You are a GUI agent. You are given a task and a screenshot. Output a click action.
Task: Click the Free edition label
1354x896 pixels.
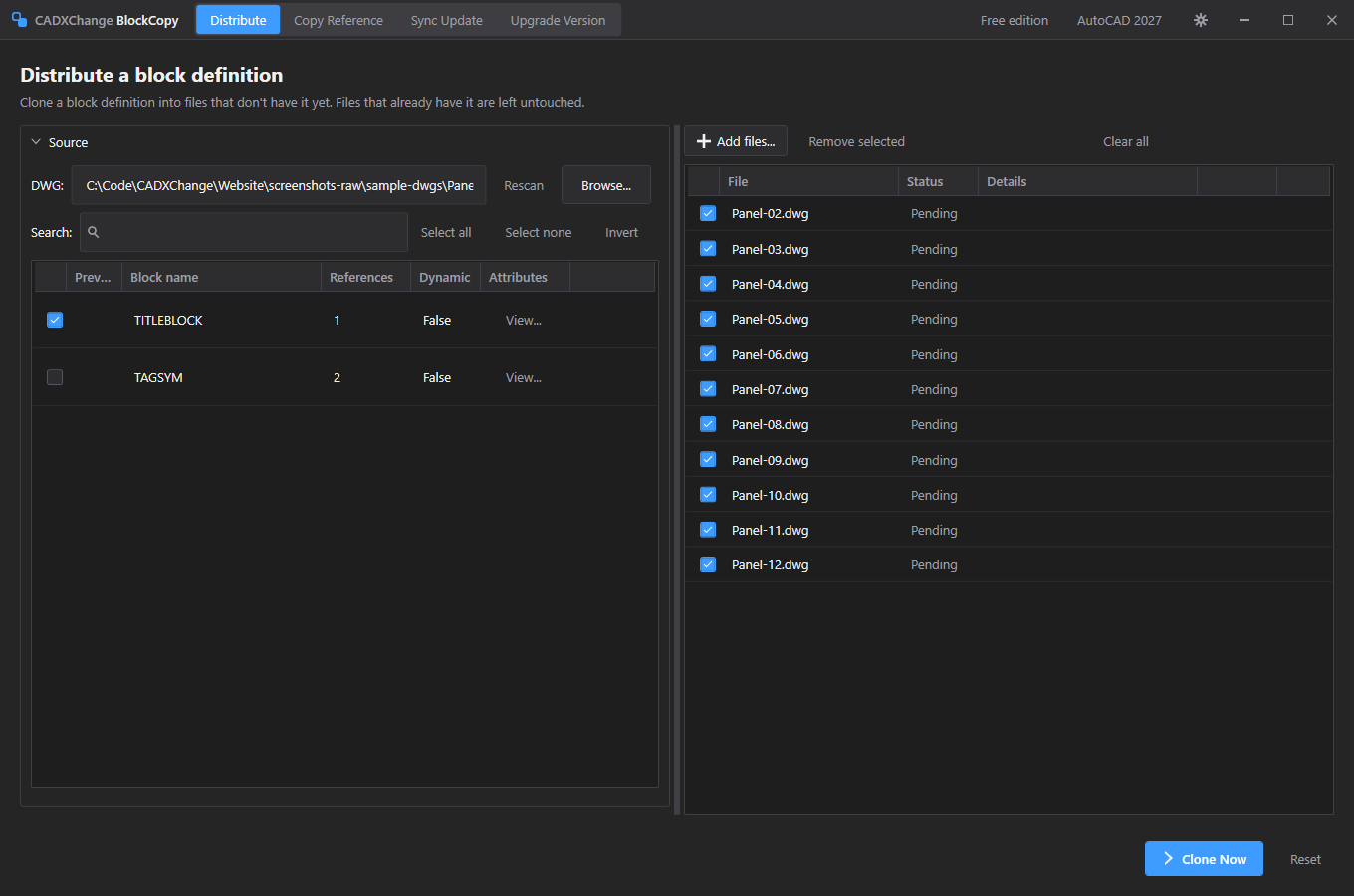[1015, 20]
